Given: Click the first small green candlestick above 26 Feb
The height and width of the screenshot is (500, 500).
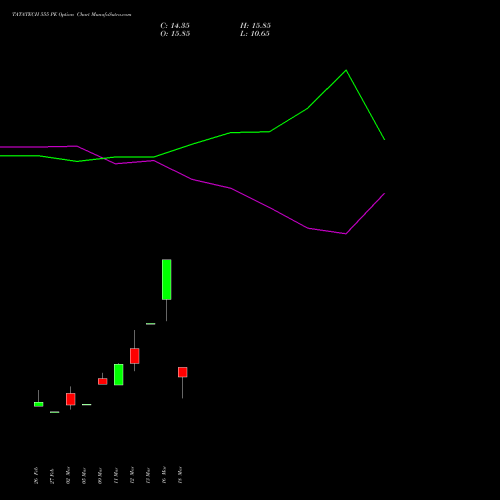Looking at the screenshot, I should [39, 404].
